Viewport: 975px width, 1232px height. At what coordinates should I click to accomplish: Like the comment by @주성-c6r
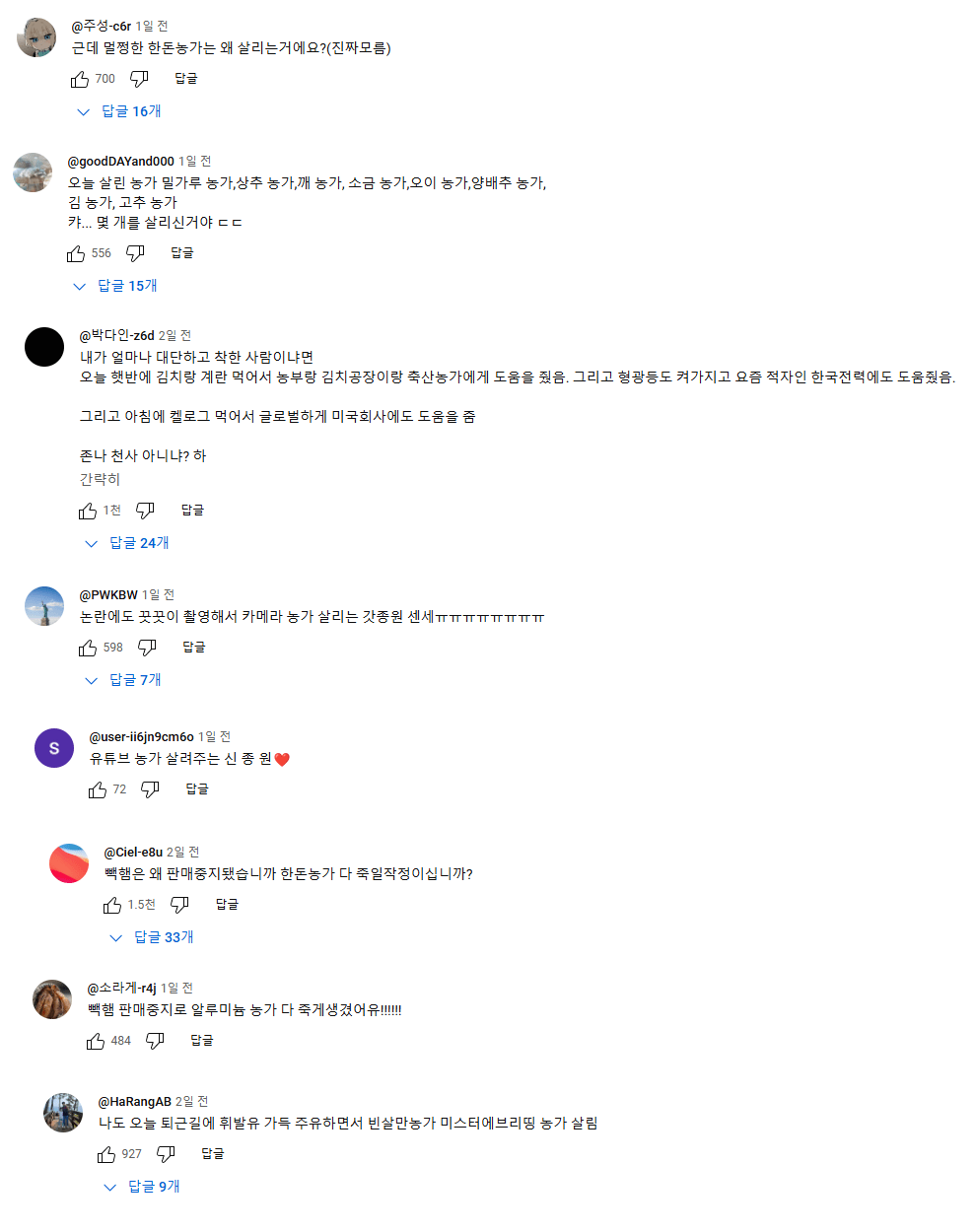pos(80,79)
